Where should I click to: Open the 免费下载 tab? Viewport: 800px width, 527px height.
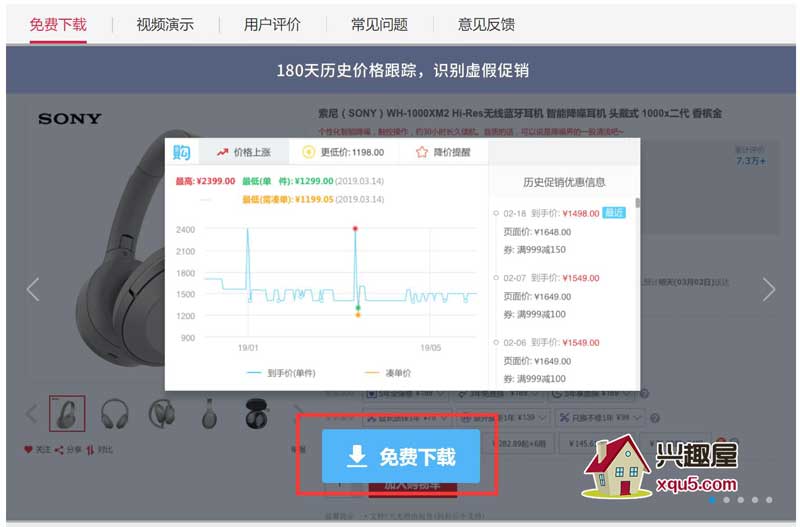click(58, 24)
